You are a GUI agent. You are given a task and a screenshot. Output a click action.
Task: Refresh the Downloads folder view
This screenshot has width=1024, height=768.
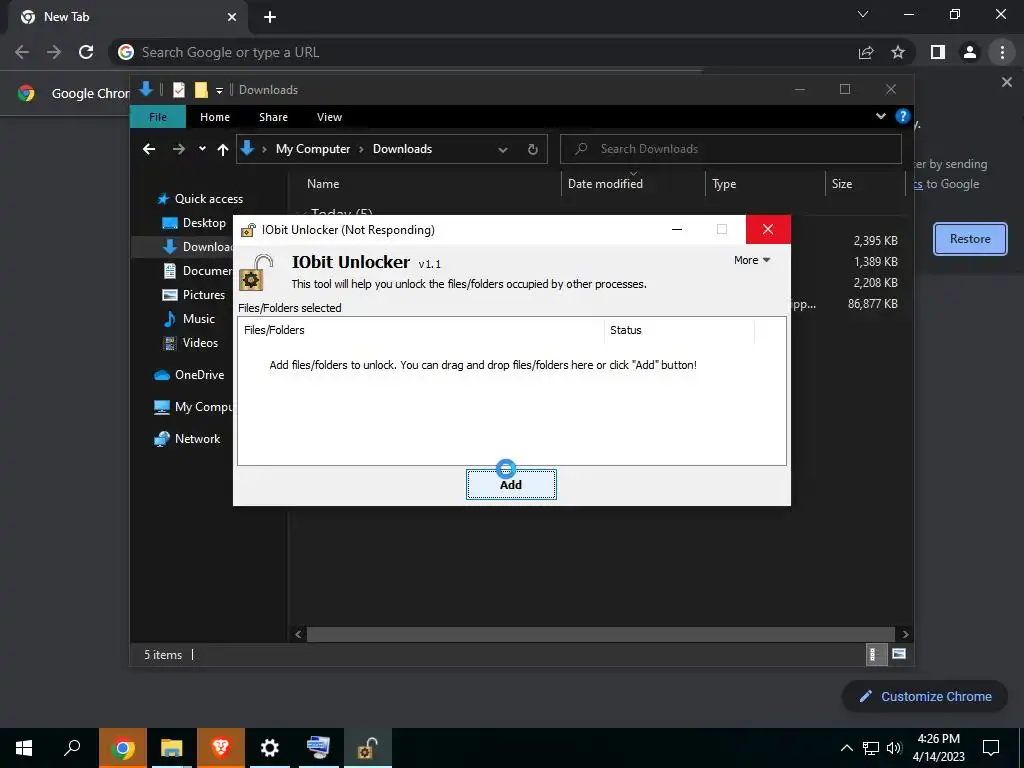(x=533, y=150)
